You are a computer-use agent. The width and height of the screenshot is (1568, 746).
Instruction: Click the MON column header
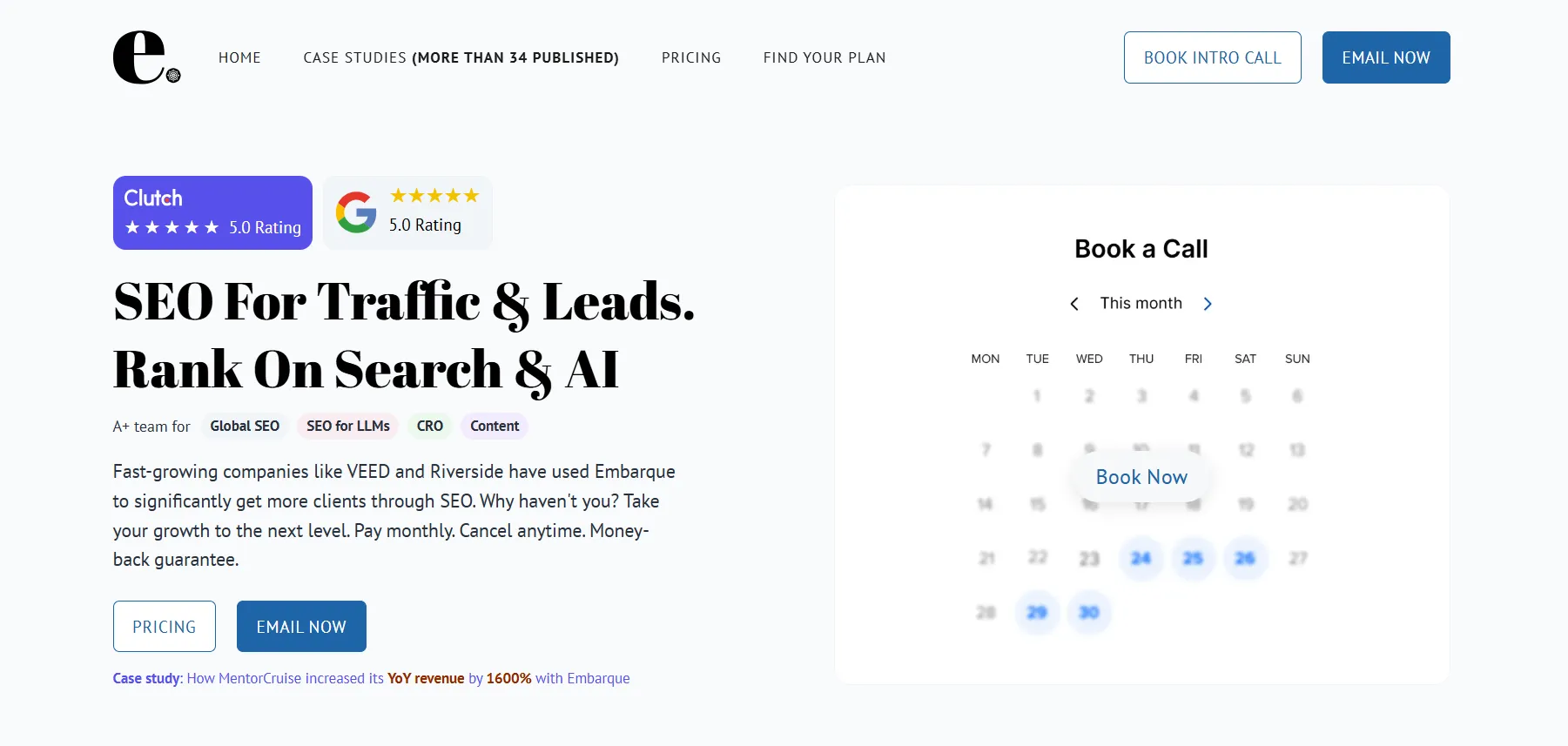[986, 359]
